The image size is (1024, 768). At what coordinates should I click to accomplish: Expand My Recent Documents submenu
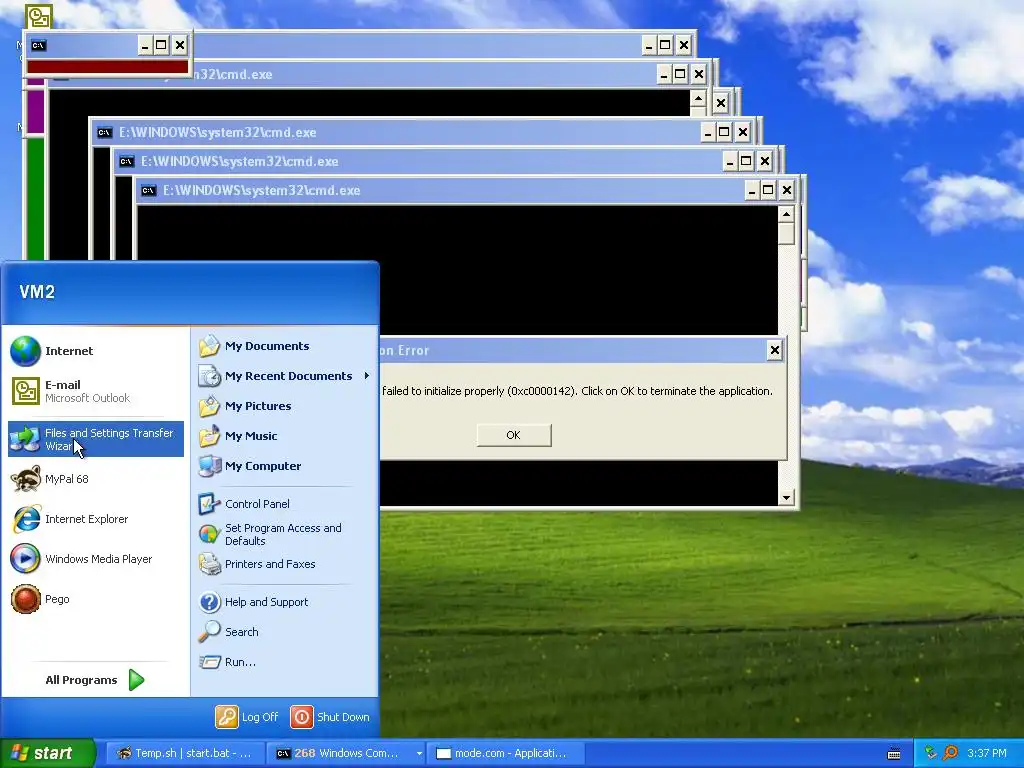point(284,376)
